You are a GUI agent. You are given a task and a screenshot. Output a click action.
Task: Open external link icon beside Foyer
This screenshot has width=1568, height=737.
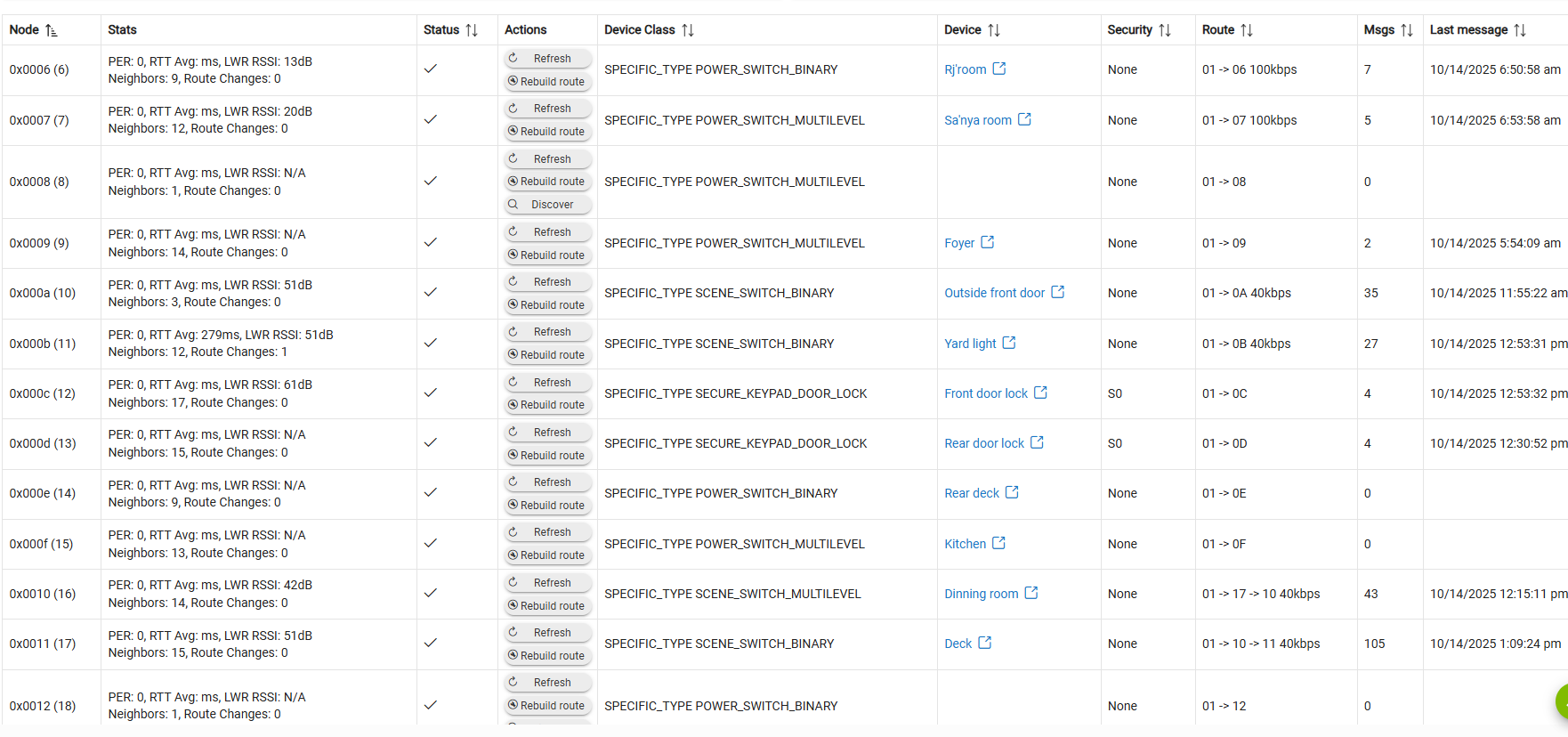click(988, 242)
